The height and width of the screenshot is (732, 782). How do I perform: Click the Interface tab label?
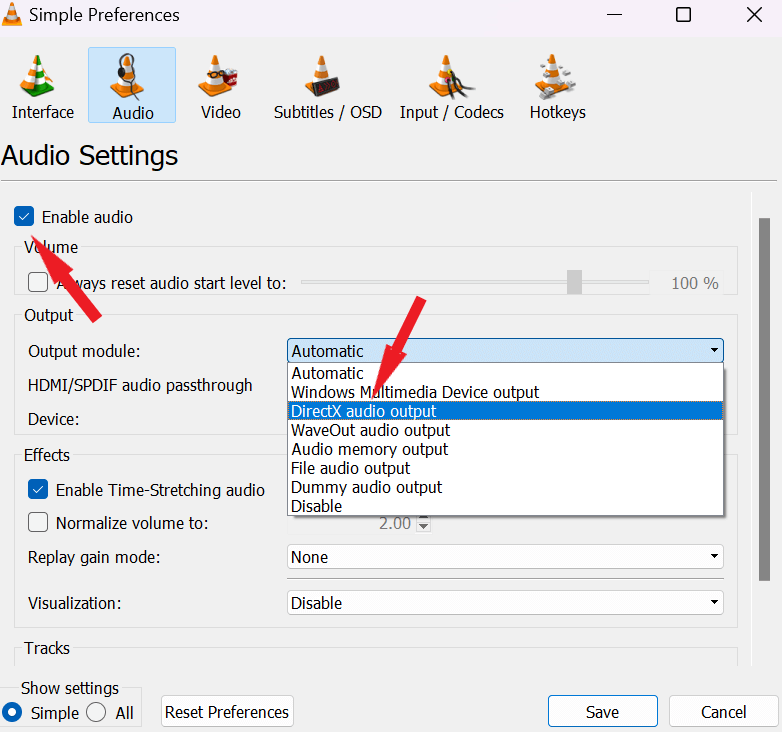point(43,112)
